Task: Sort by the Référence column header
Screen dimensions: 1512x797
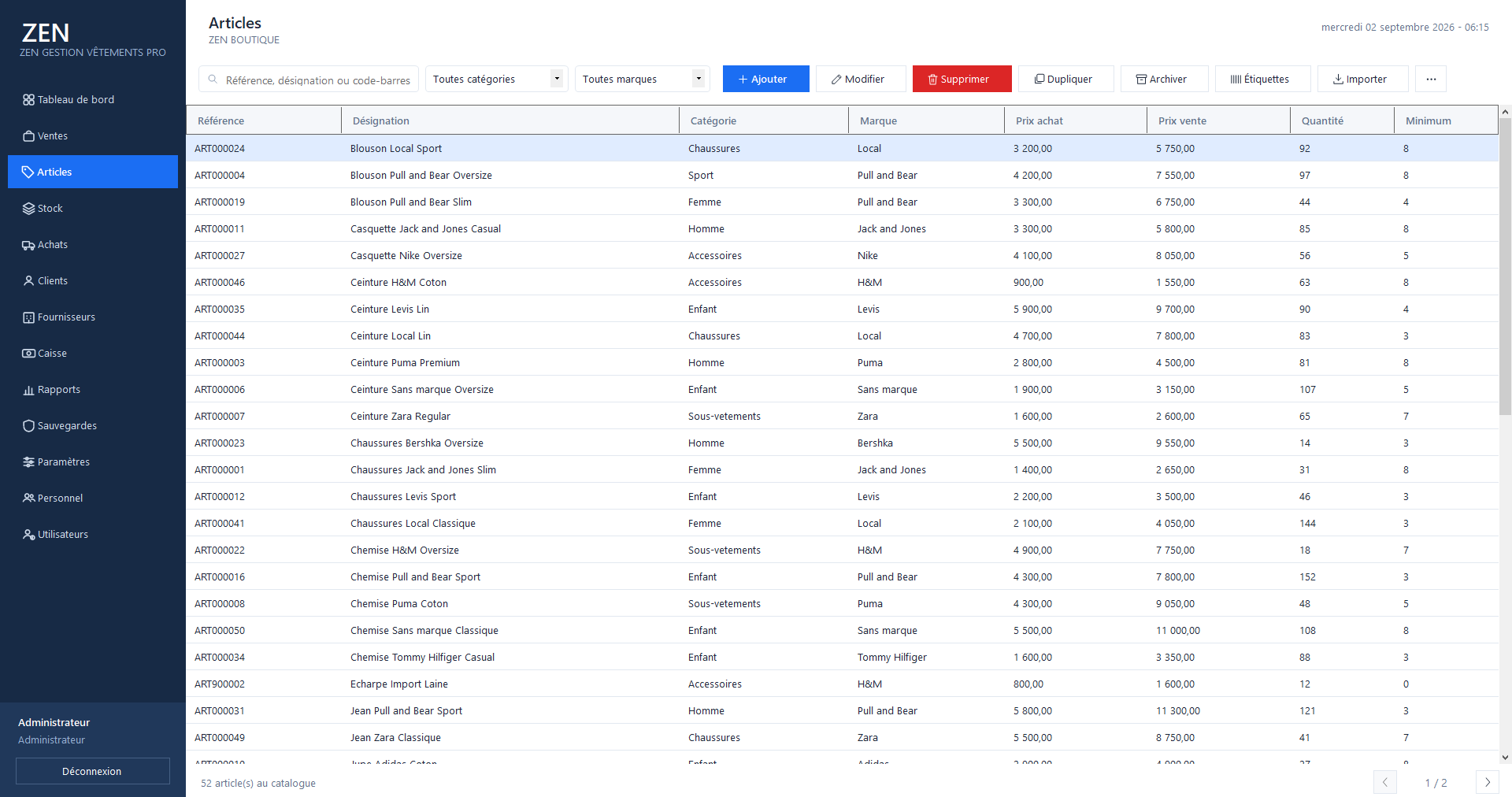Action: click(264, 120)
